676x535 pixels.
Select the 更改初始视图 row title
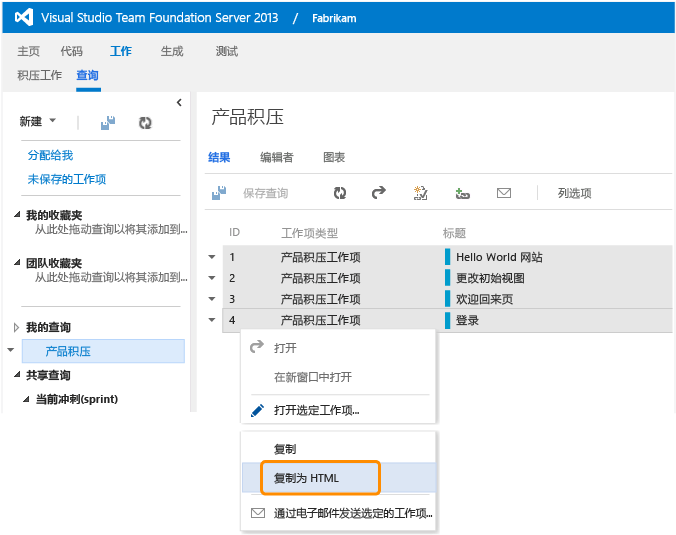(x=490, y=278)
